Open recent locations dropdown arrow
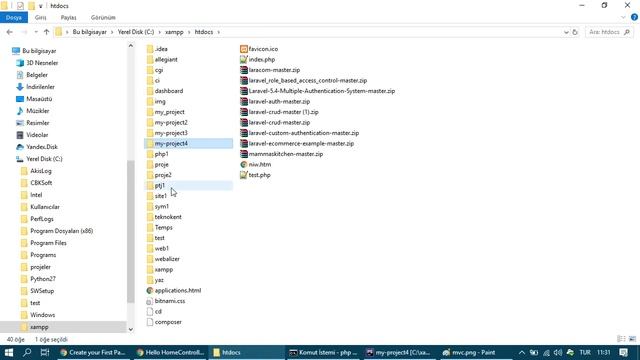The width and height of the screenshot is (640, 360). click(36, 32)
